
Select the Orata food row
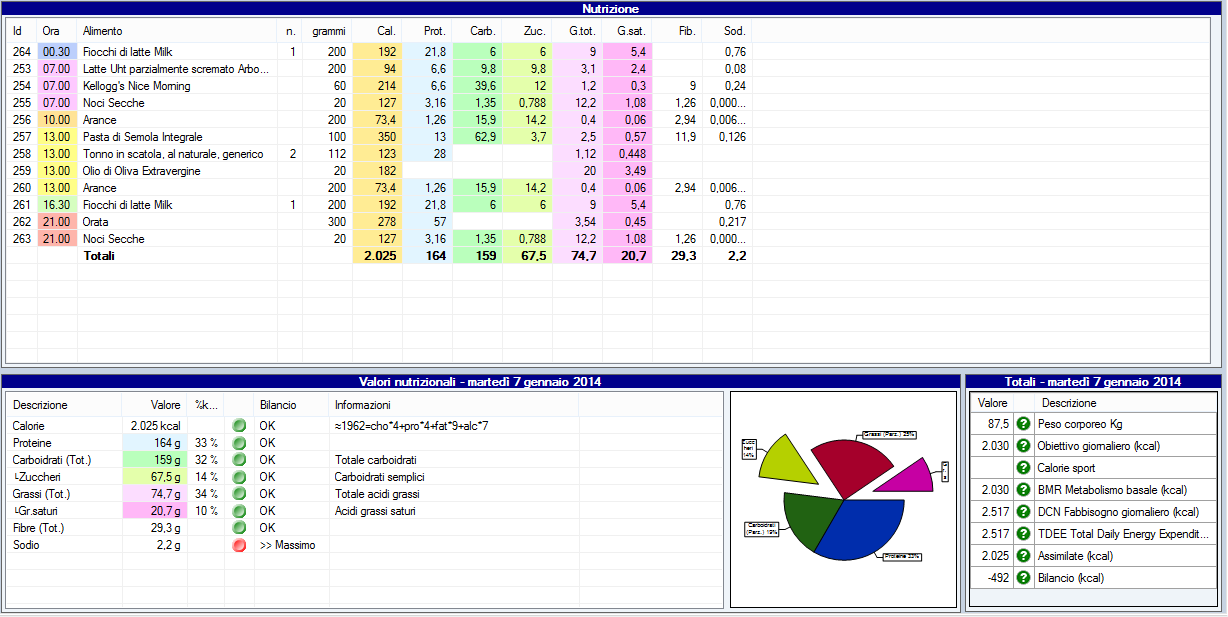[x=96, y=222]
